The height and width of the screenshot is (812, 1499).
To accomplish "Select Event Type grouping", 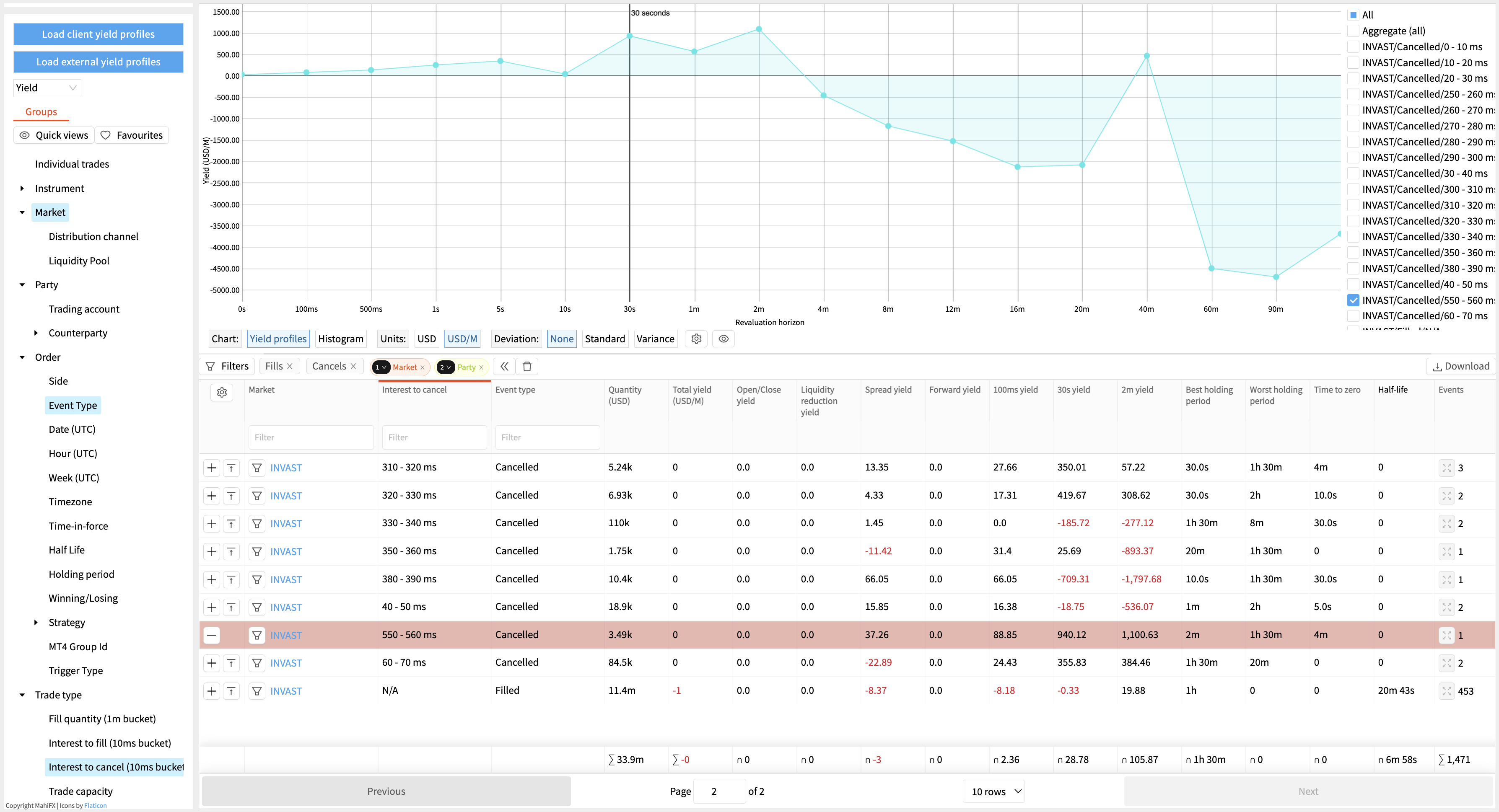I will click(73, 406).
